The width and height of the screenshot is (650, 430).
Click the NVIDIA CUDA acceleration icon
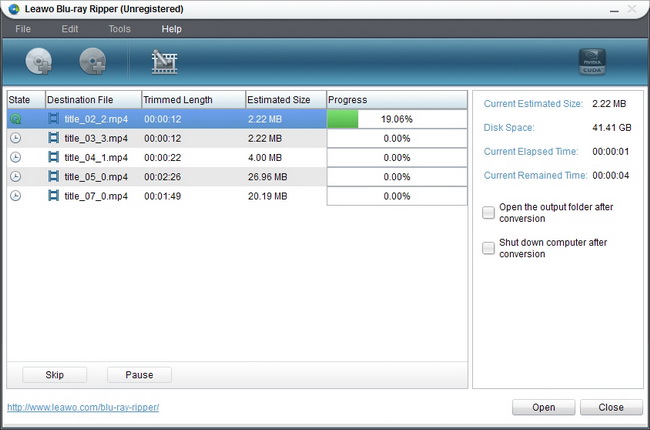[x=592, y=62]
